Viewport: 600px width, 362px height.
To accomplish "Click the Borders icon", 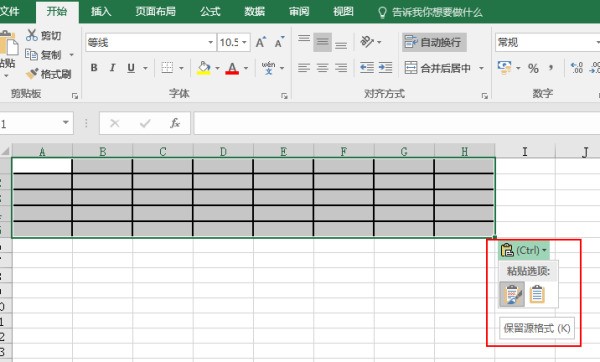I will click(167, 68).
